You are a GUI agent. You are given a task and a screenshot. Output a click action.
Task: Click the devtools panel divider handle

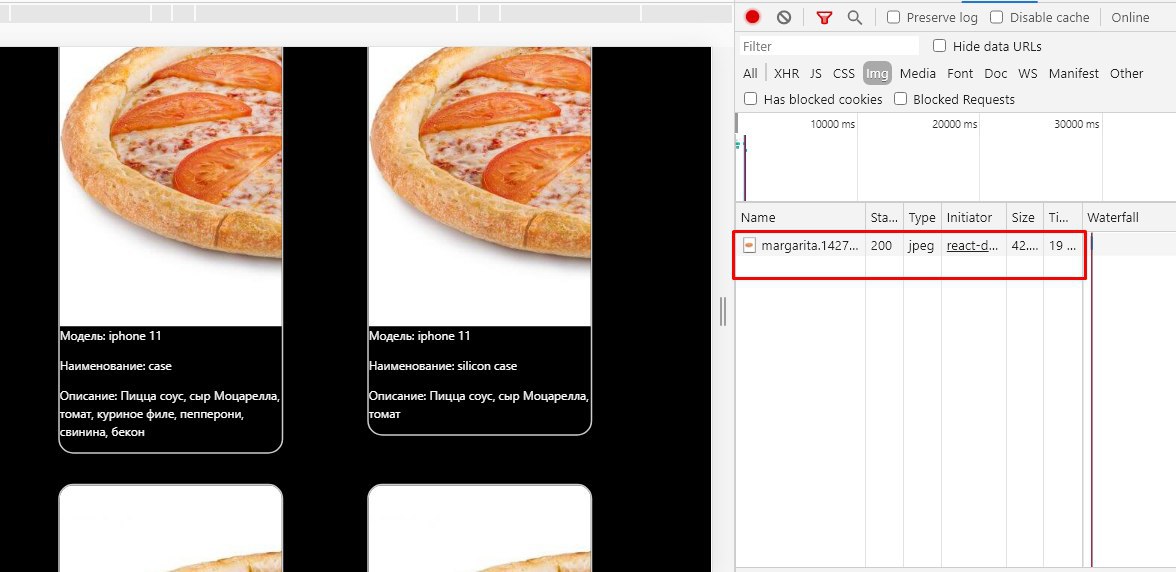click(x=723, y=311)
